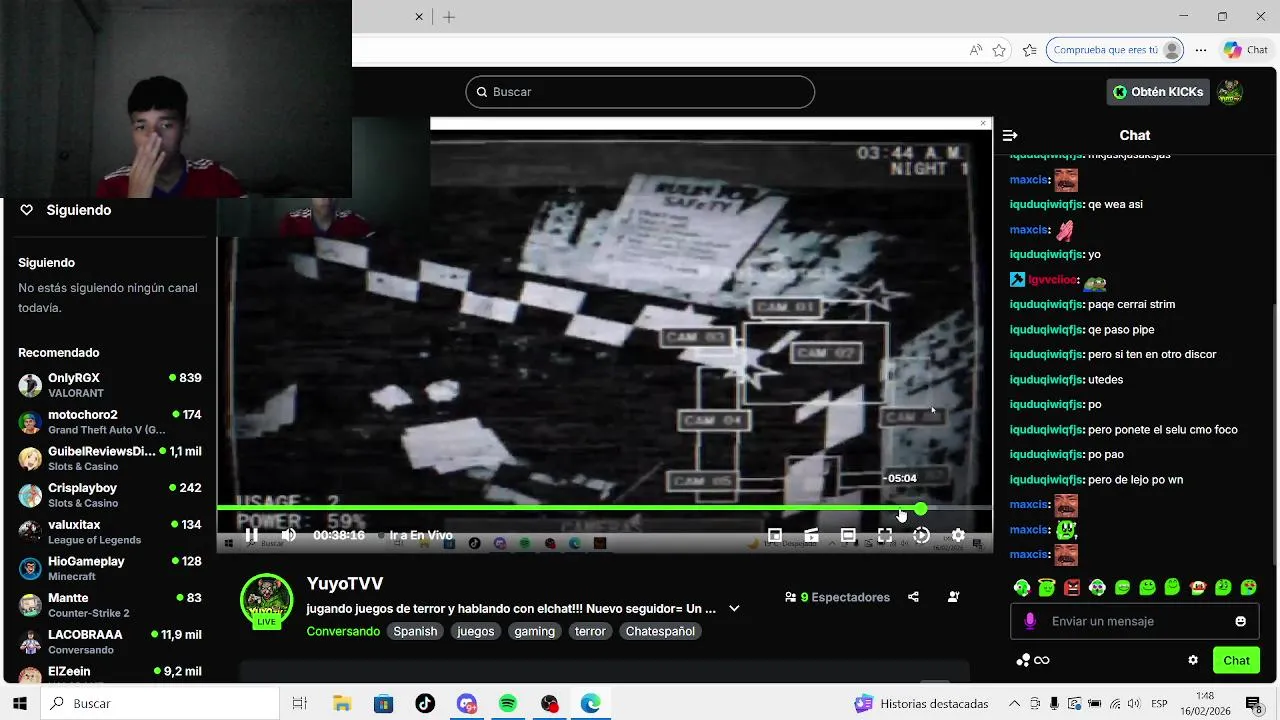Insert the red angry face emote
This screenshot has width=1280, height=720.
(1072, 587)
